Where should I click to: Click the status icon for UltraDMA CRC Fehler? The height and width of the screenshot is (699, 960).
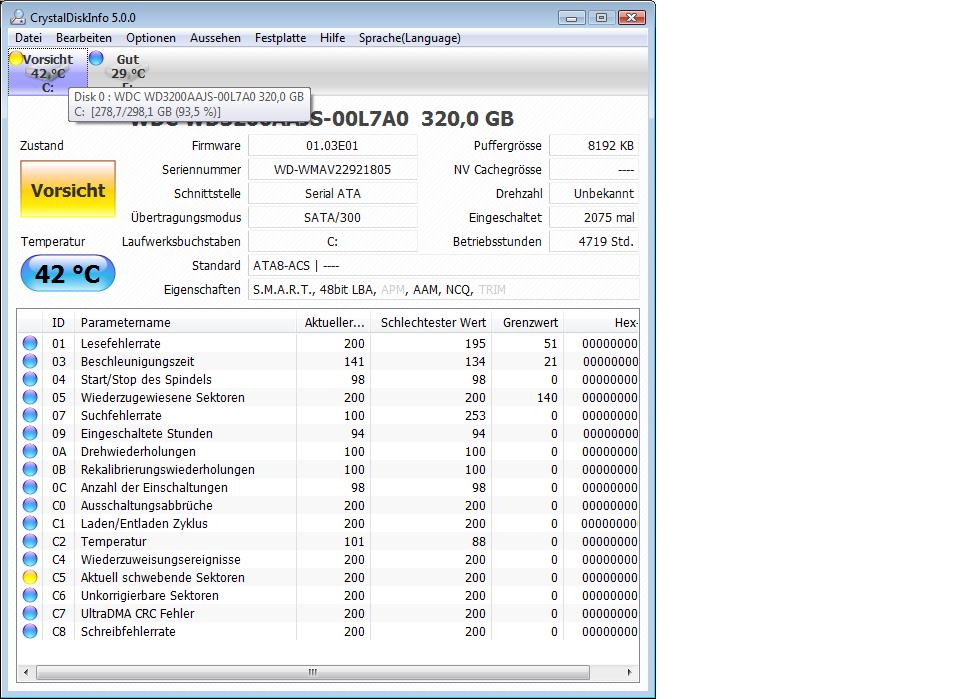click(30, 613)
